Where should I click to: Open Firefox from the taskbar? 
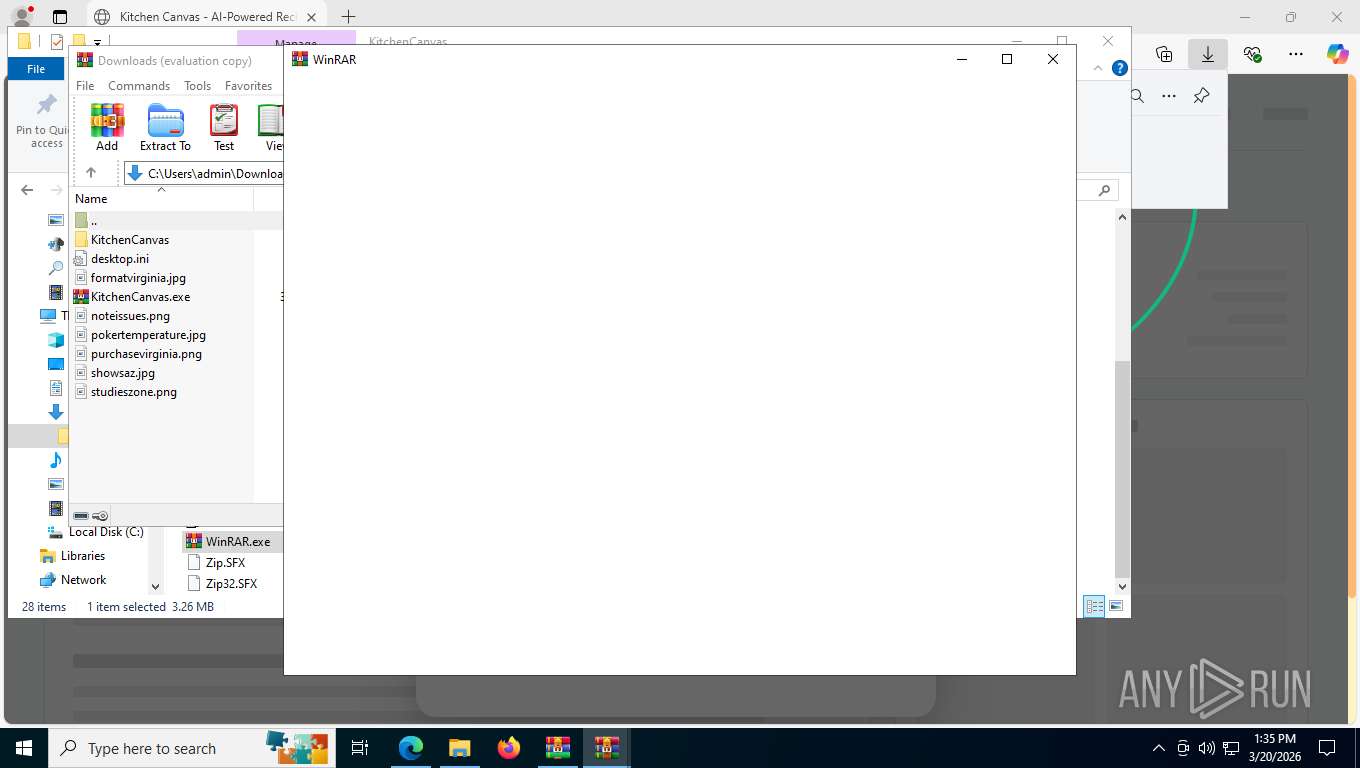pyautogui.click(x=509, y=748)
